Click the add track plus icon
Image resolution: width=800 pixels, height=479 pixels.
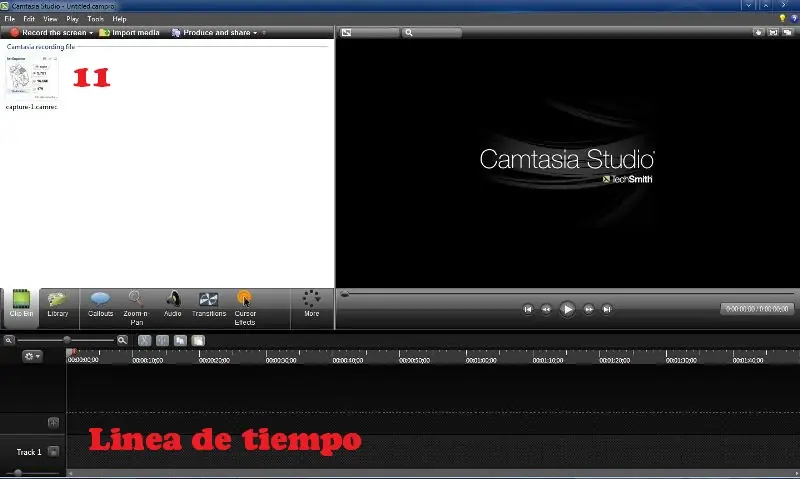pos(53,422)
